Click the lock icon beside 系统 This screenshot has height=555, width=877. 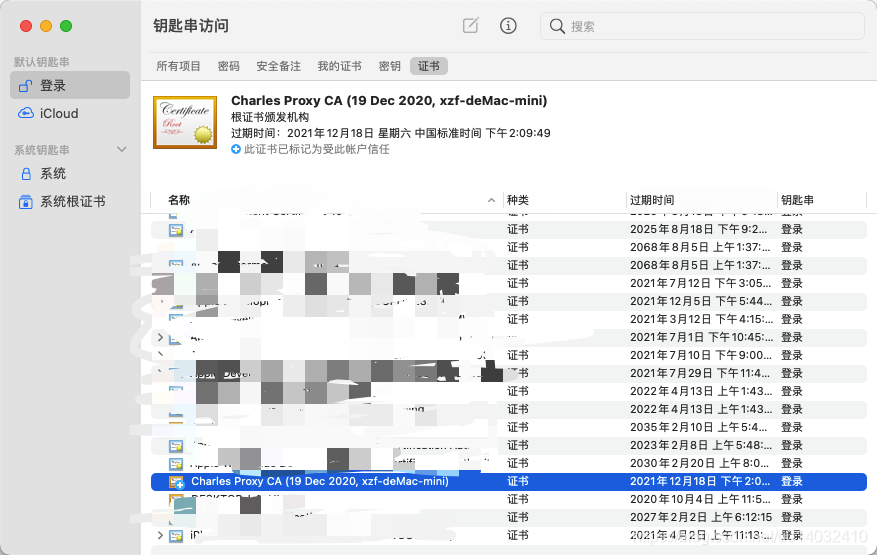pos(26,174)
